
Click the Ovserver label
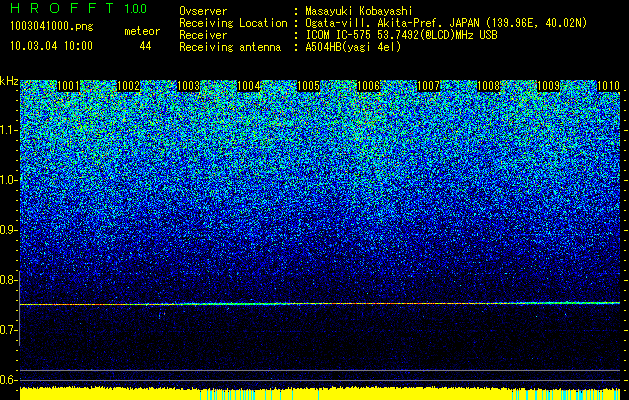(203, 11)
